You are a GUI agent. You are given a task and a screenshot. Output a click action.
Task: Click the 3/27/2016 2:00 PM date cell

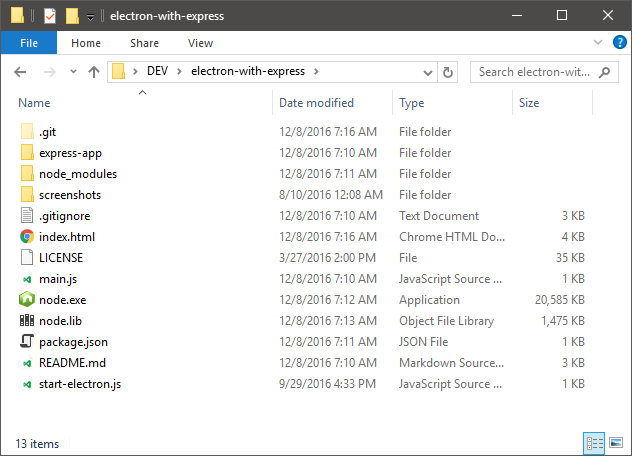point(327,258)
